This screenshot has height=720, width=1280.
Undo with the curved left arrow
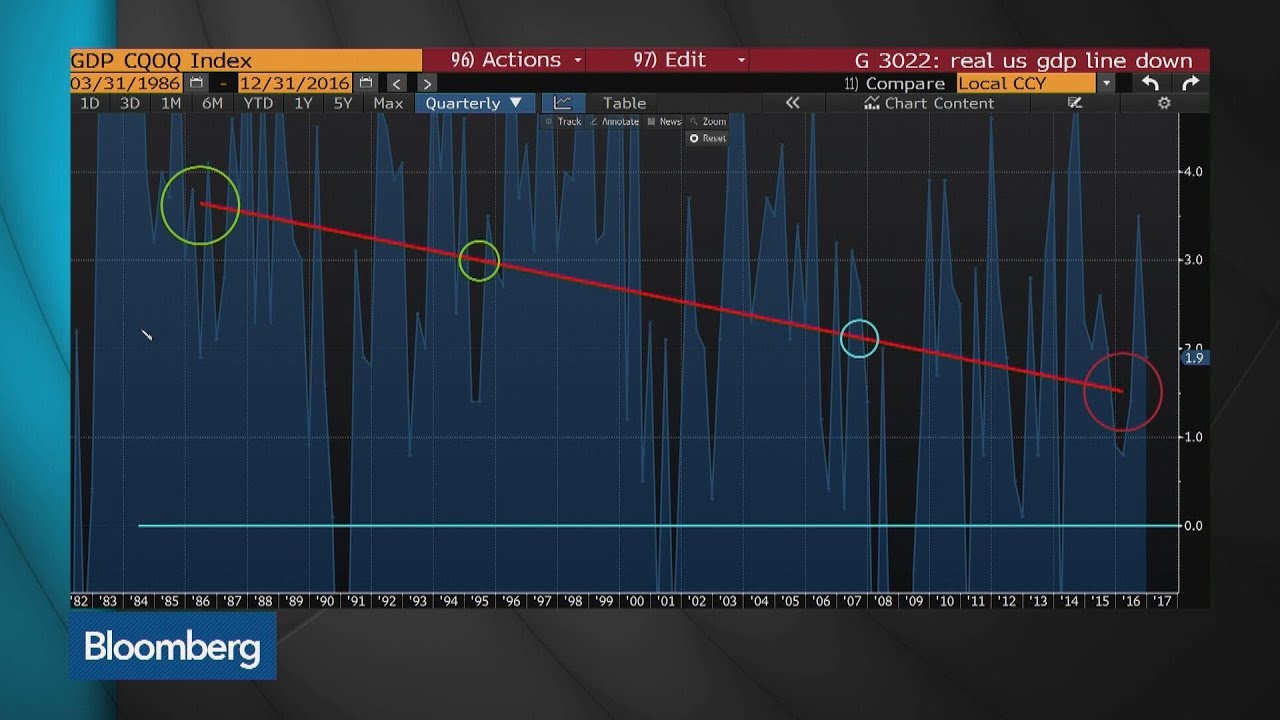pos(1151,84)
